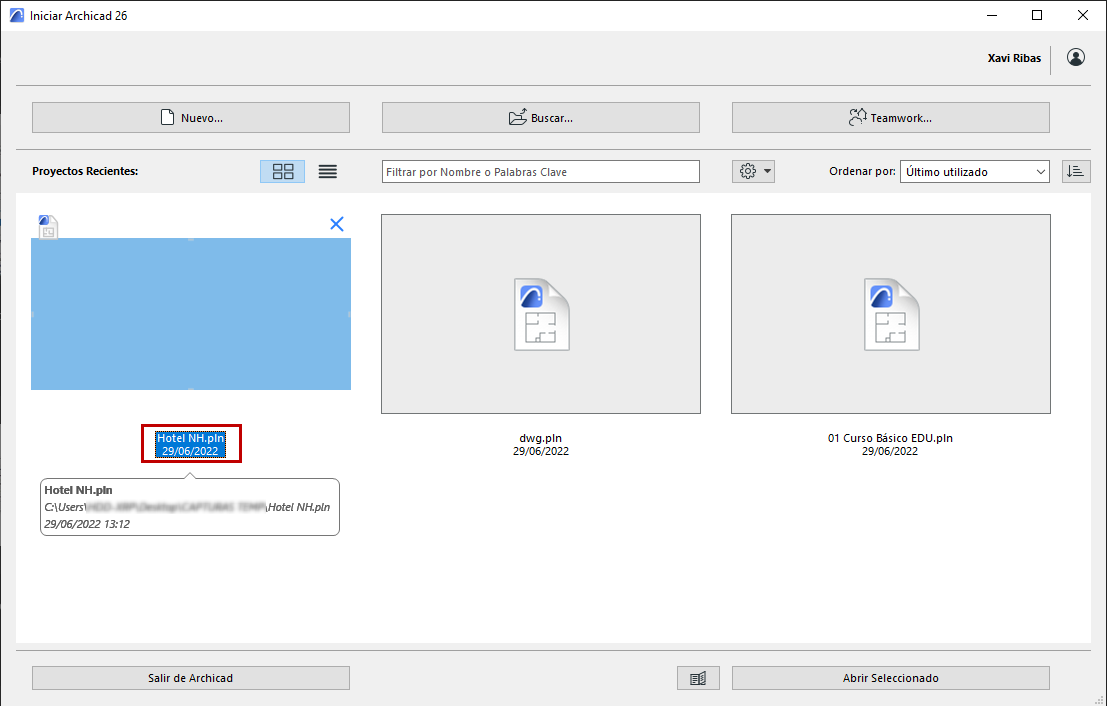Open the book-like icon button beside Abrir Seleccionado
1107x706 pixels.
(698, 678)
